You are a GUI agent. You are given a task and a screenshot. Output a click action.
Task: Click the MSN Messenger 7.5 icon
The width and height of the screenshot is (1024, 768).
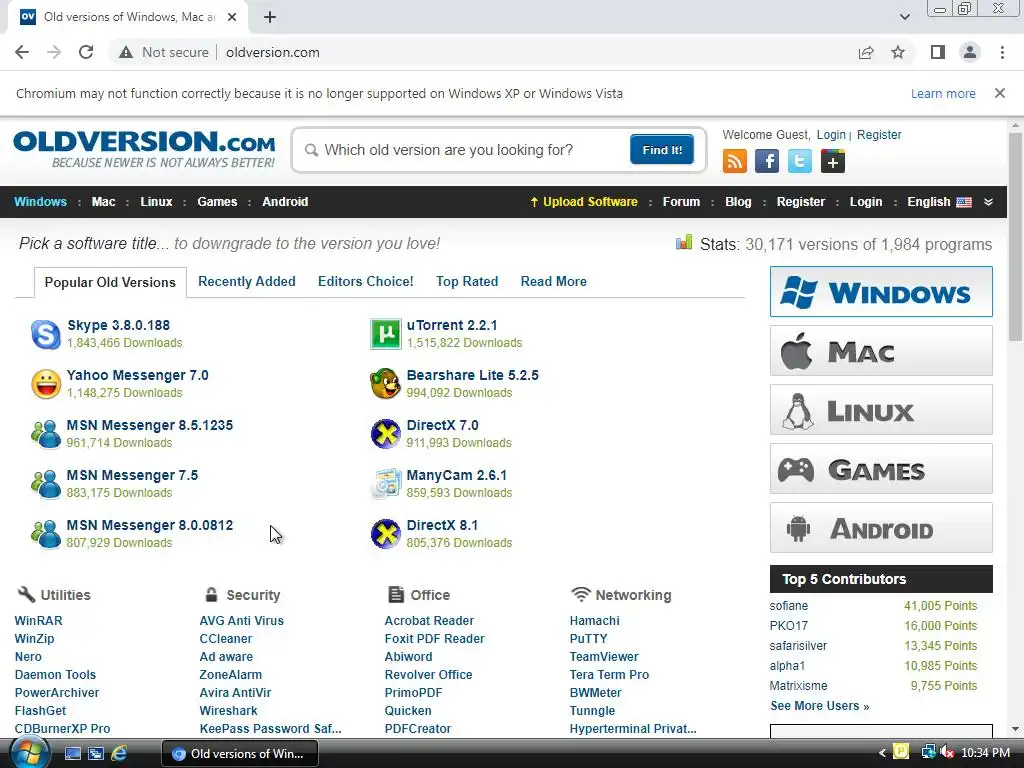[x=46, y=484]
